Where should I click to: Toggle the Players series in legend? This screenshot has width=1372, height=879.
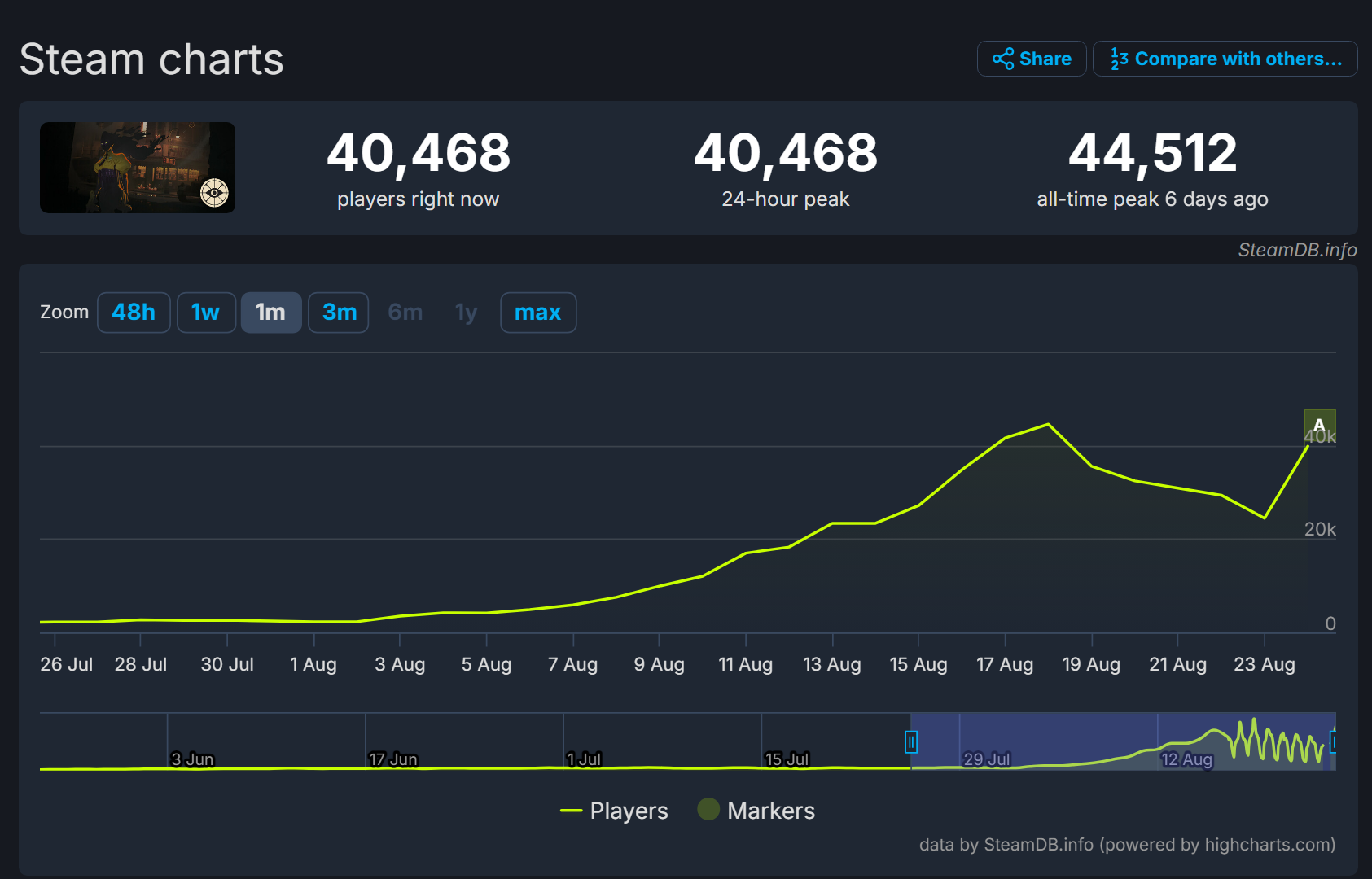click(615, 811)
